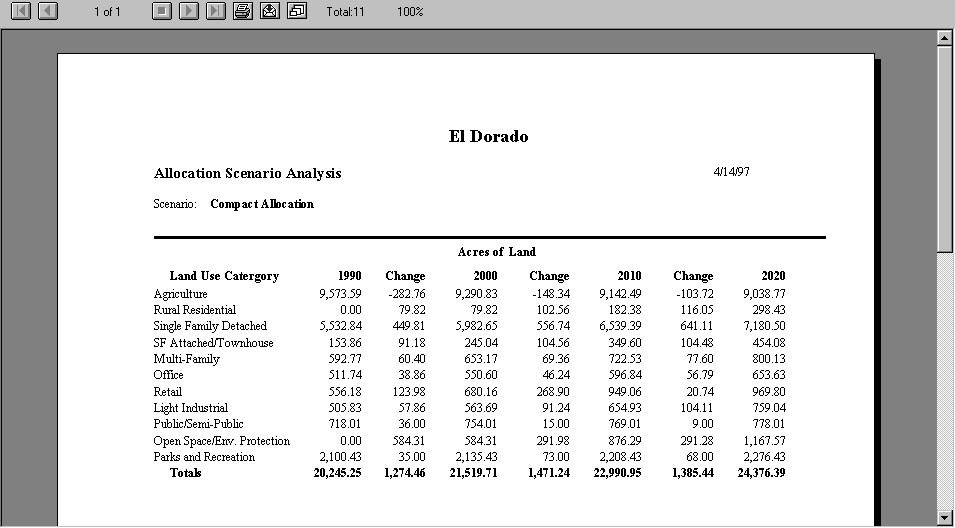This screenshot has height=528, width=955.
Task: Click the '2000' column header
Action: pyautogui.click(x=485, y=276)
